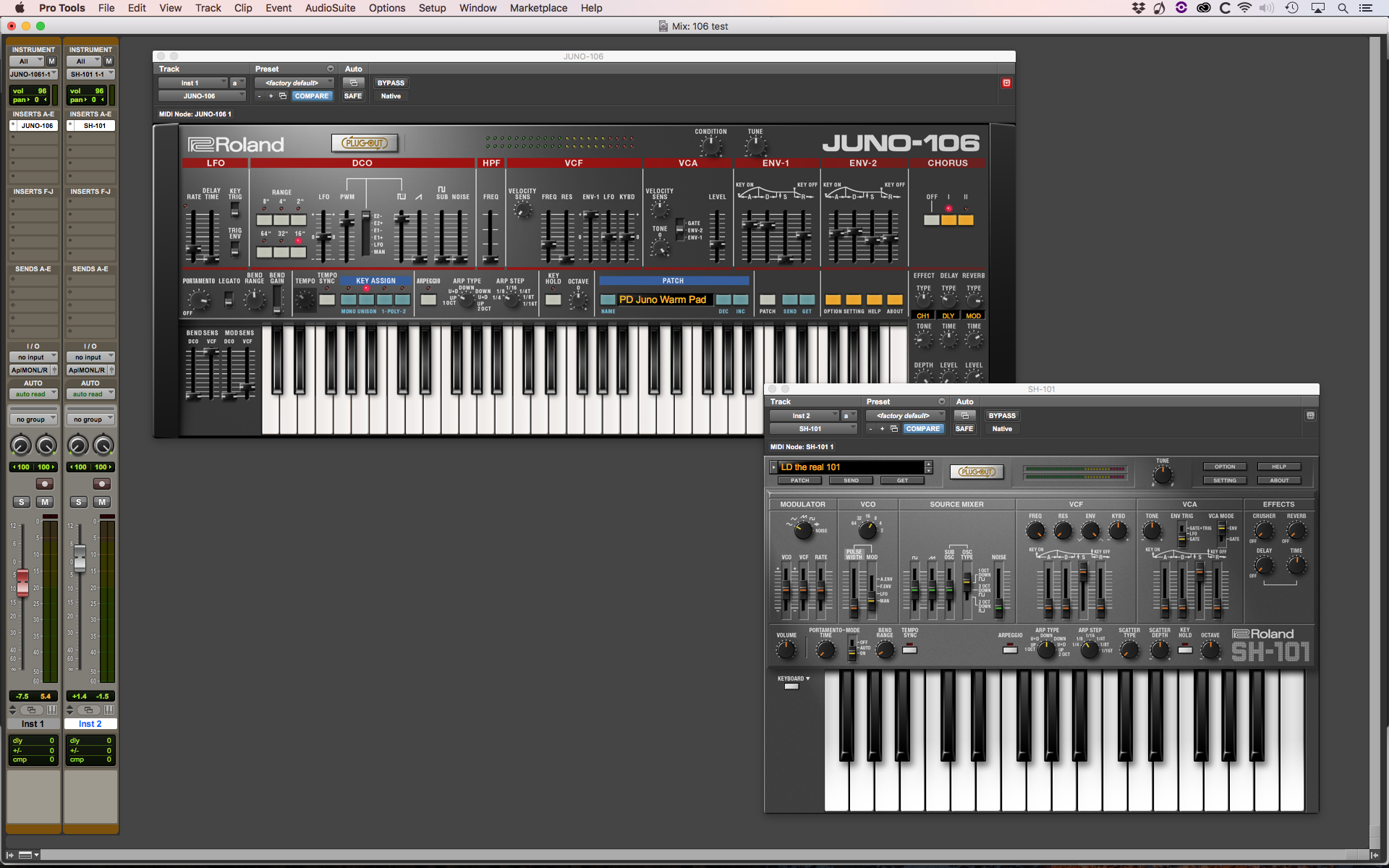1389x868 pixels.
Task: Toggle BYPASS on the JUNO-106 plug-in
Action: tap(391, 83)
